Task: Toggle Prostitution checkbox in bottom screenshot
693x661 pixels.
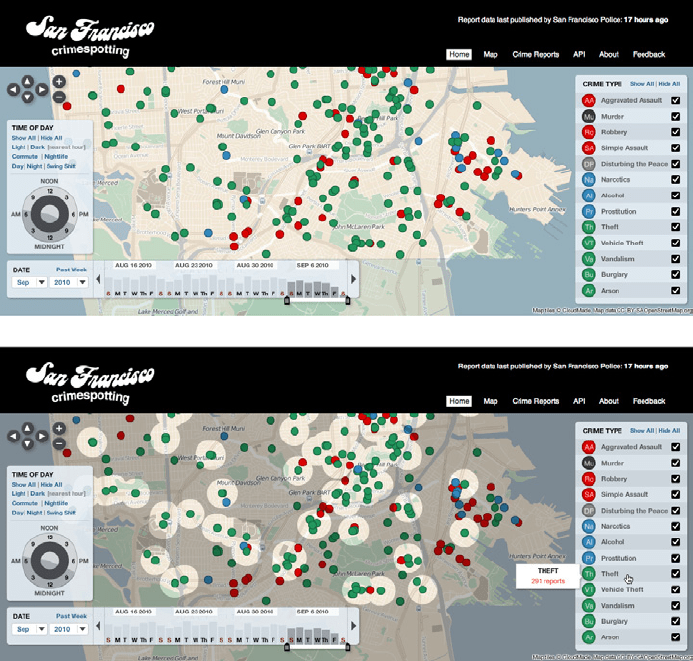Action: click(675, 558)
